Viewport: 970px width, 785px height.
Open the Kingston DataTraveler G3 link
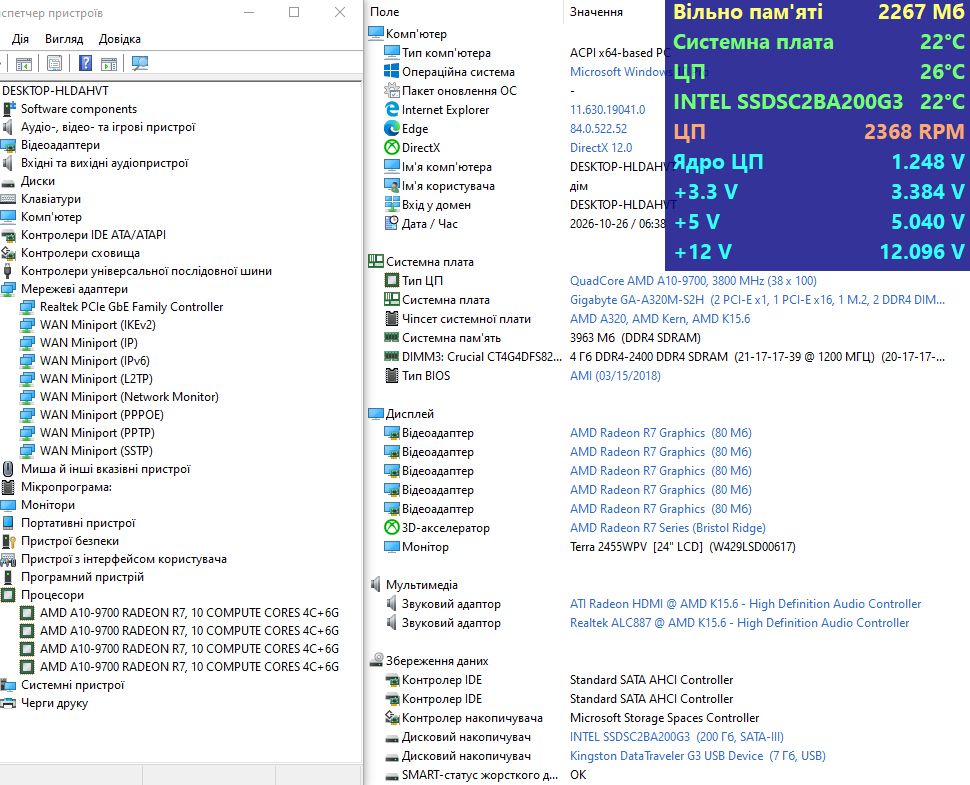point(698,757)
